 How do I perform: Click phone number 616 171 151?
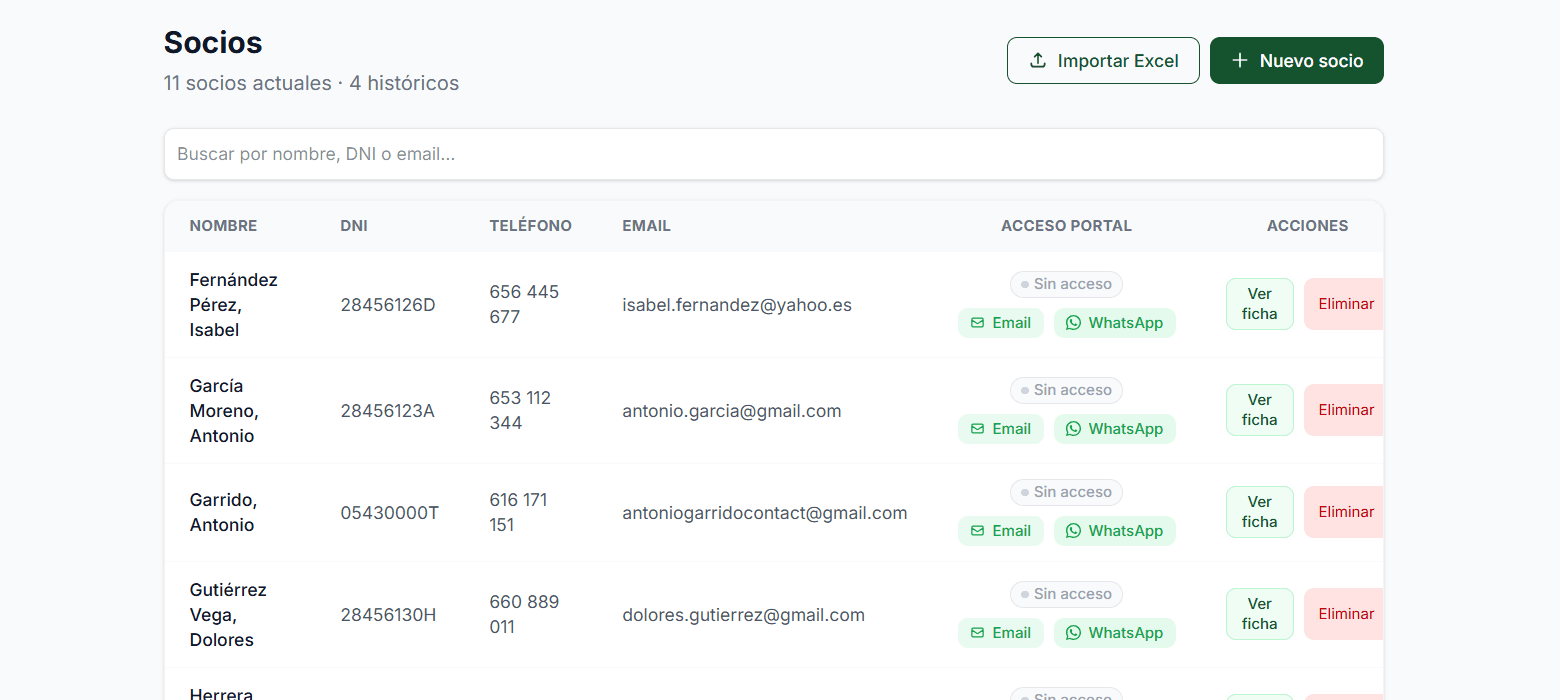coord(518,513)
